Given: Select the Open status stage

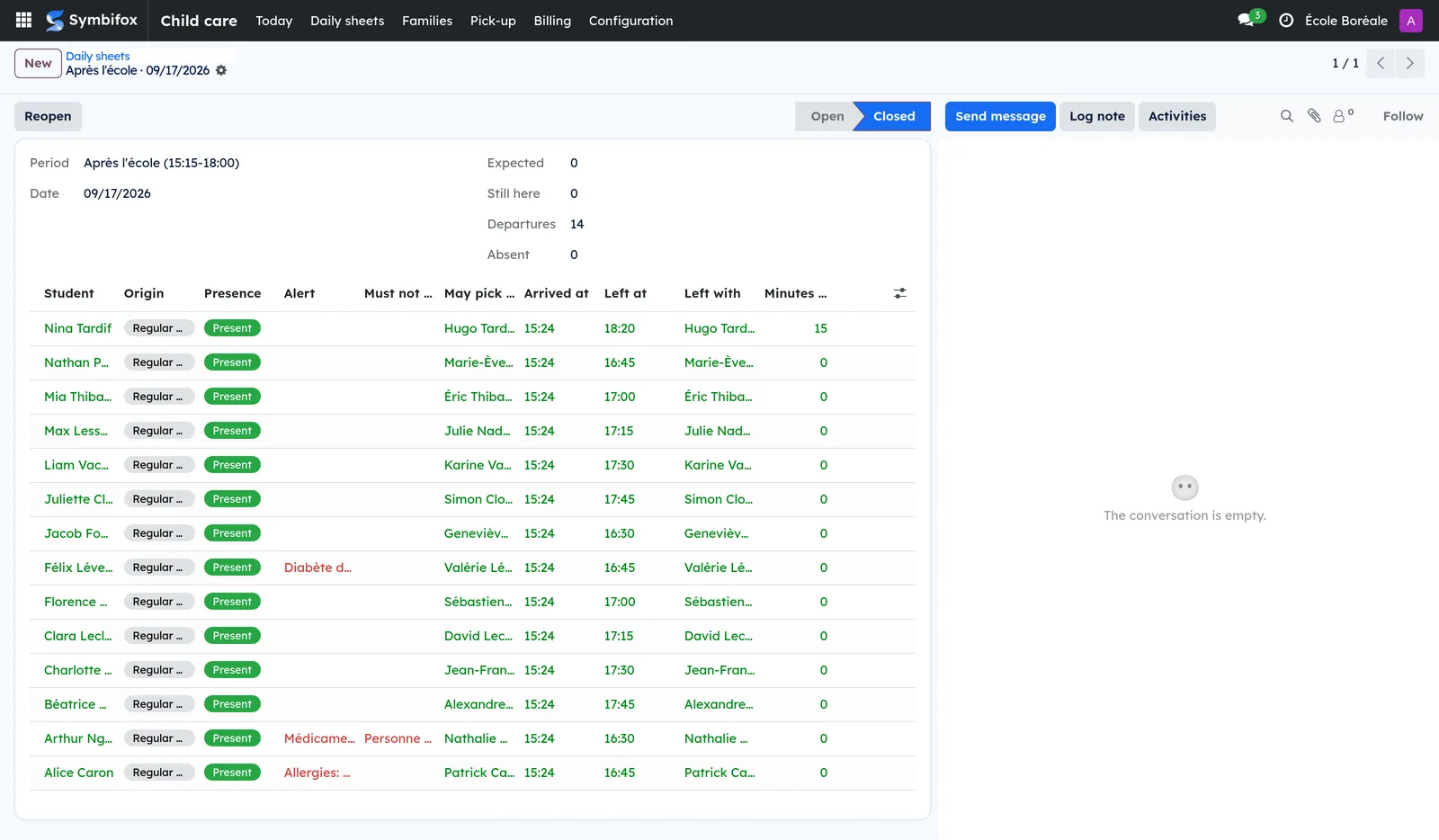Looking at the screenshot, I should click(x=827, y=116).
